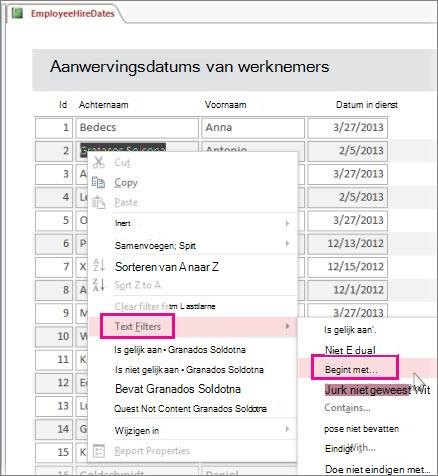Choose Niet E dual in submenu
Screen dimensions: 438x476
pos(350,350)
